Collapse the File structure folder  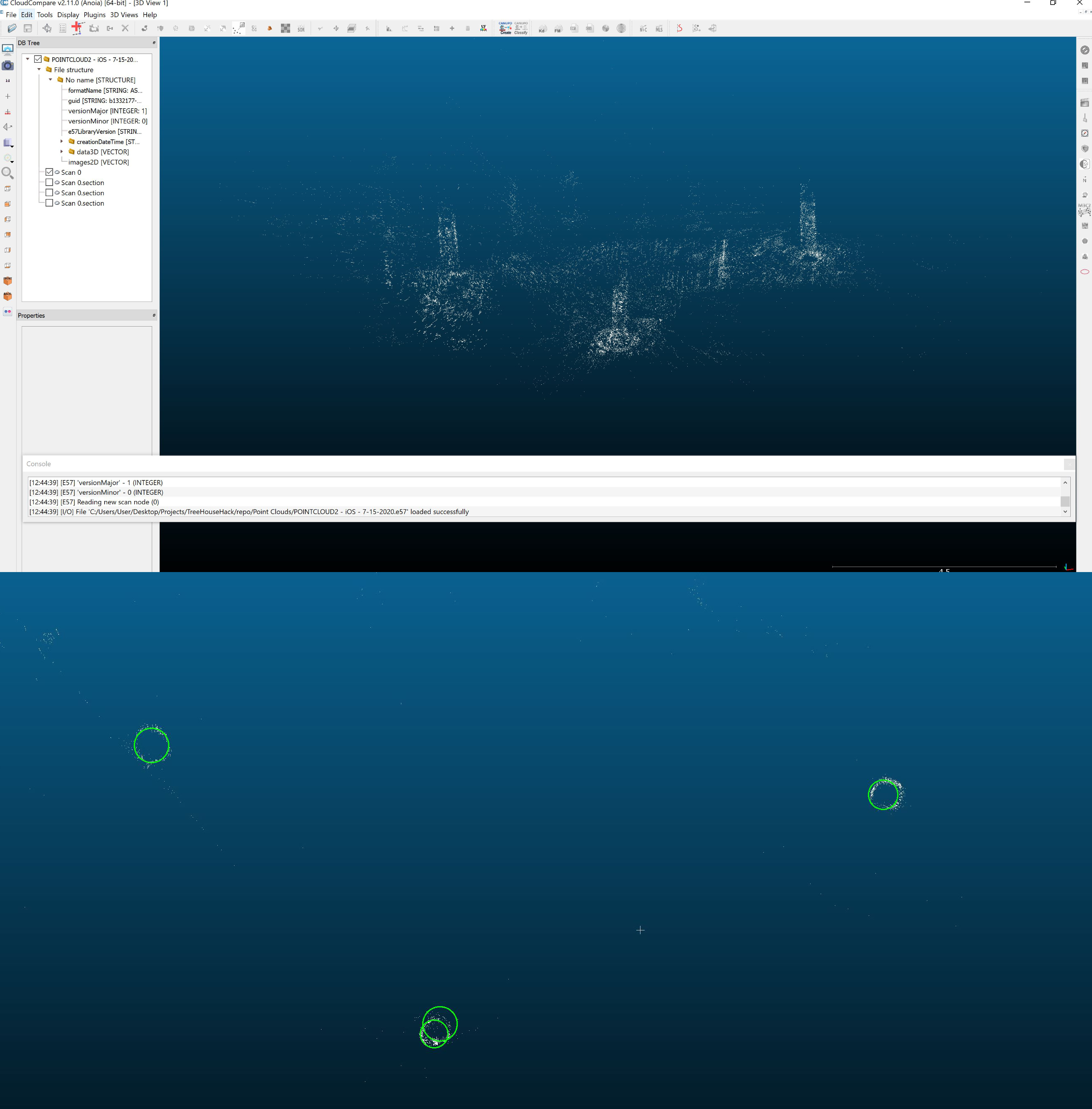click(x=39, y=69)
